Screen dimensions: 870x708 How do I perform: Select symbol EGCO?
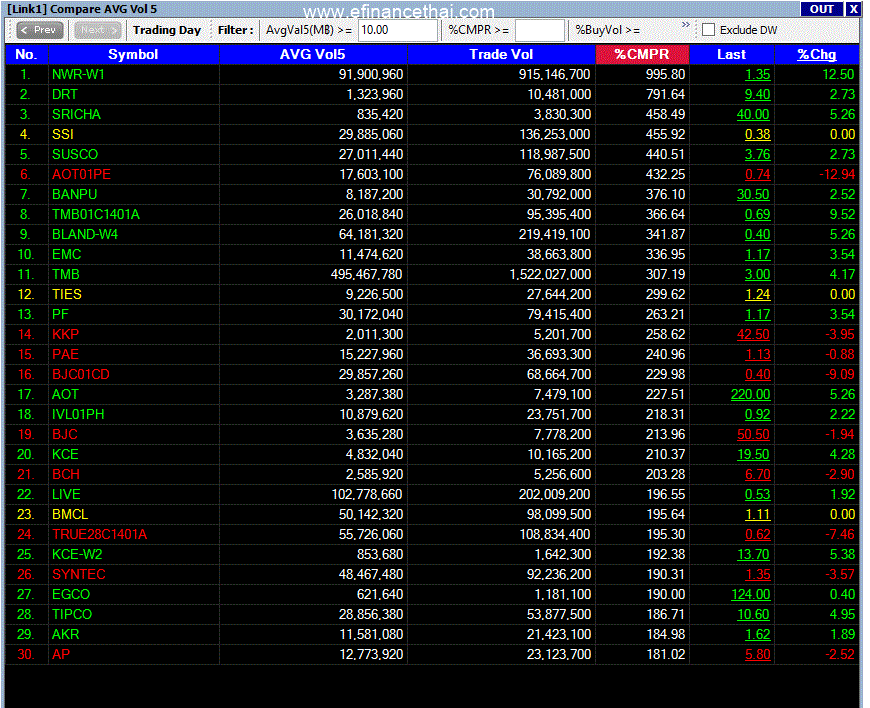click(71, 594)
